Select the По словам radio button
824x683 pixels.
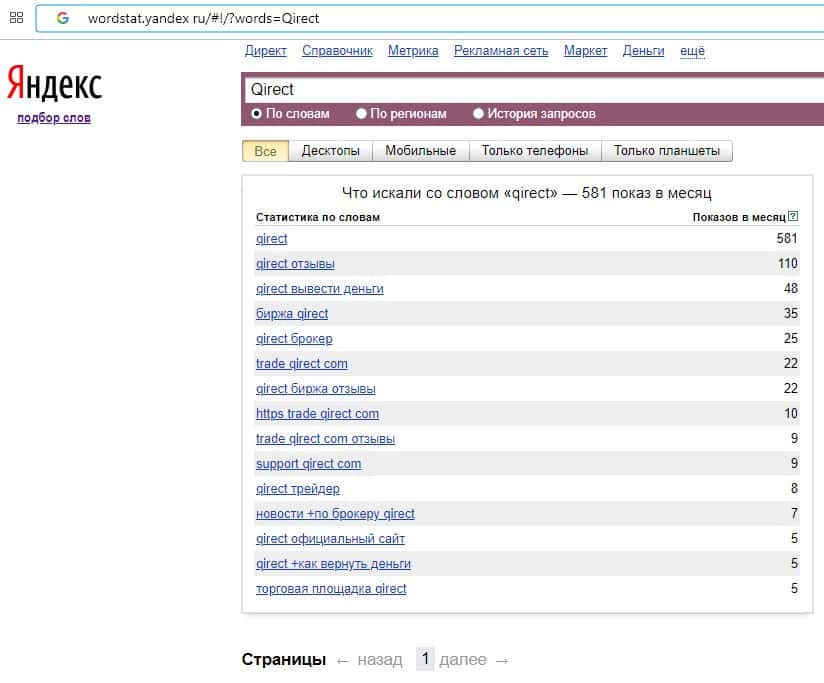coord(257,114)
